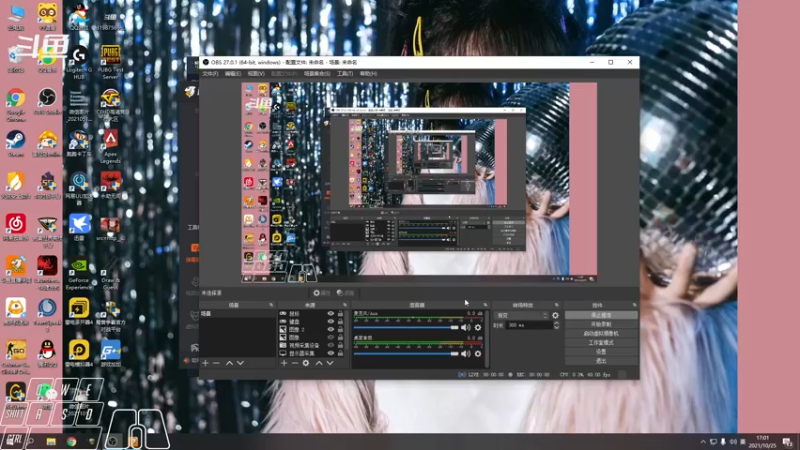Open the 帮助(H) menu in OBS
The width and height of the screenshot is (800, 450).
368,74
